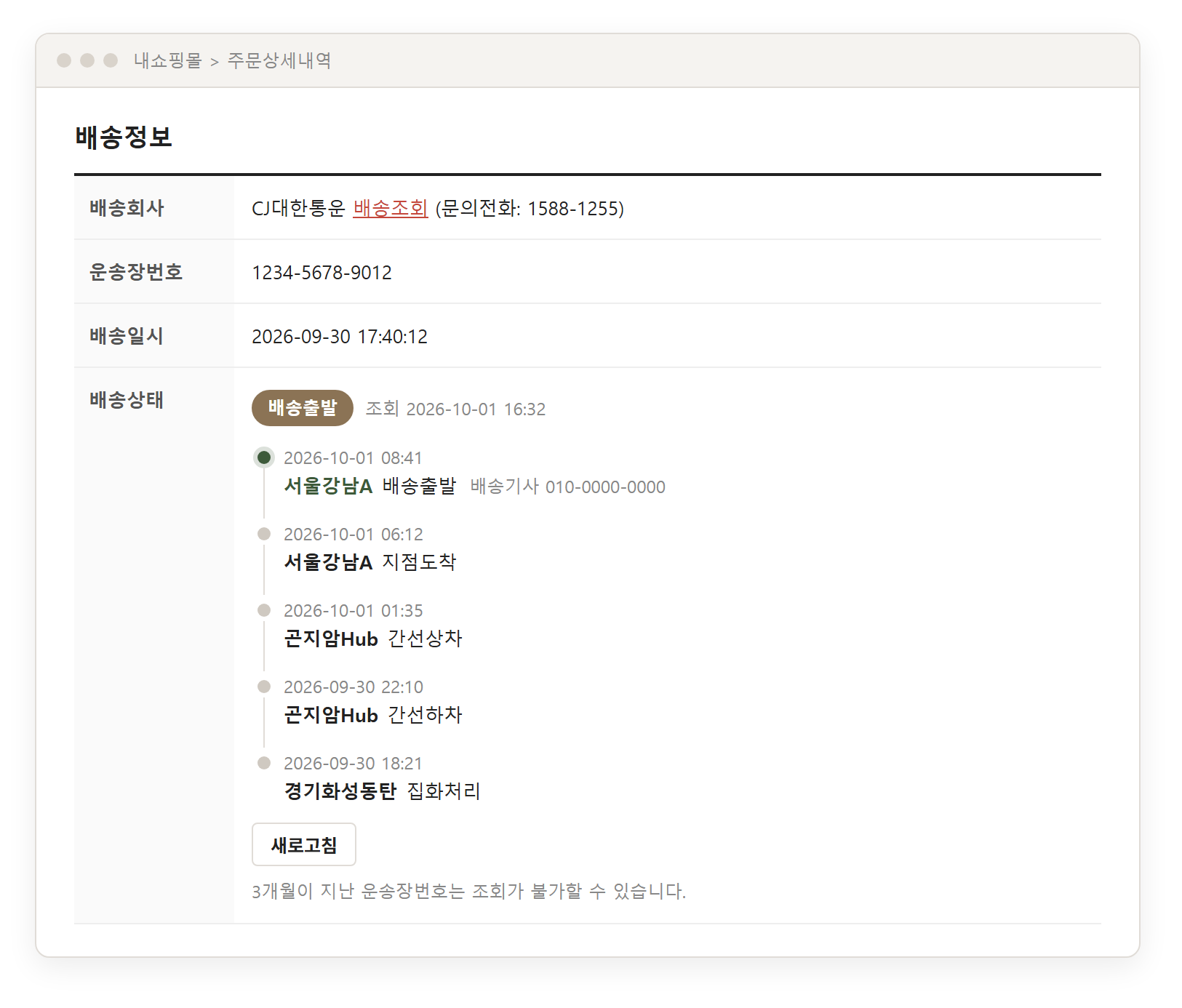This screenshot has width=1182, height=1008.
Task: Open the 배송조회 tracking link
Action: point(391,209)
